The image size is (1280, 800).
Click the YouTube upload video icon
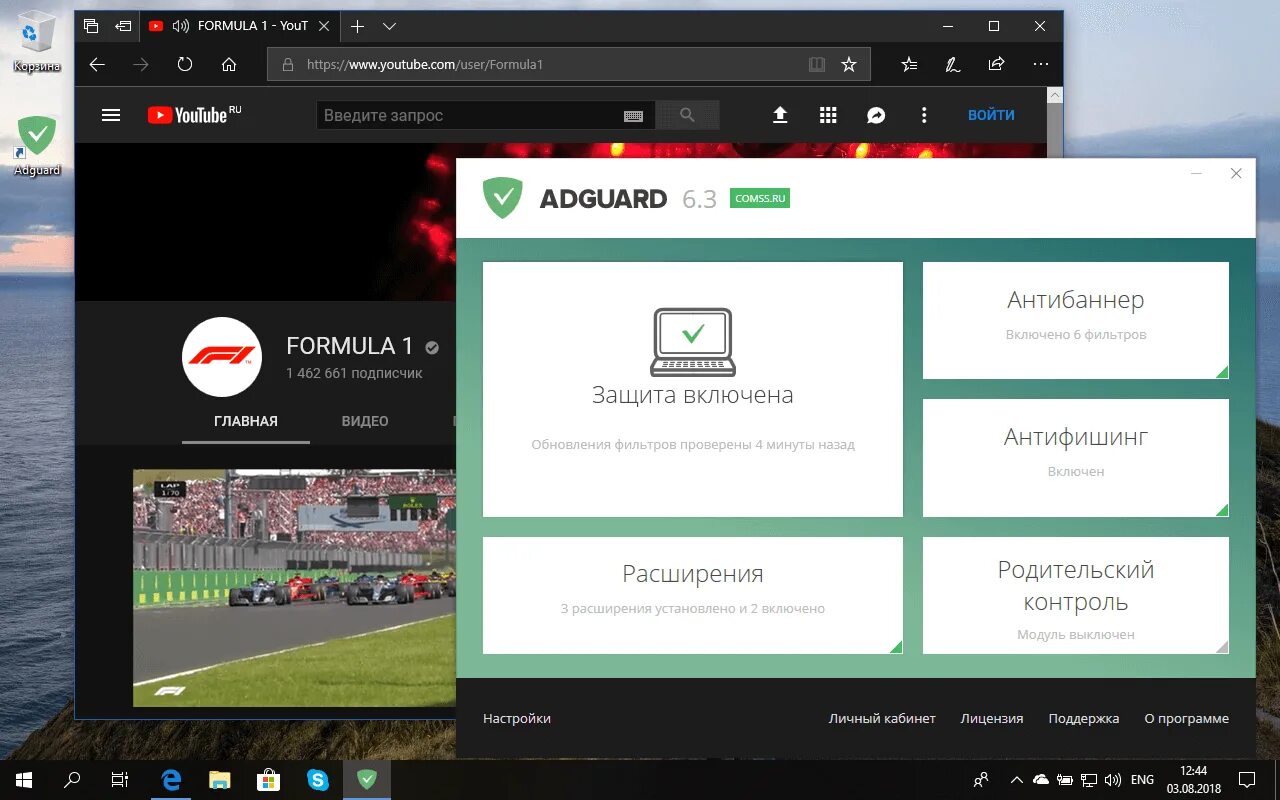[x=780, y=115]
